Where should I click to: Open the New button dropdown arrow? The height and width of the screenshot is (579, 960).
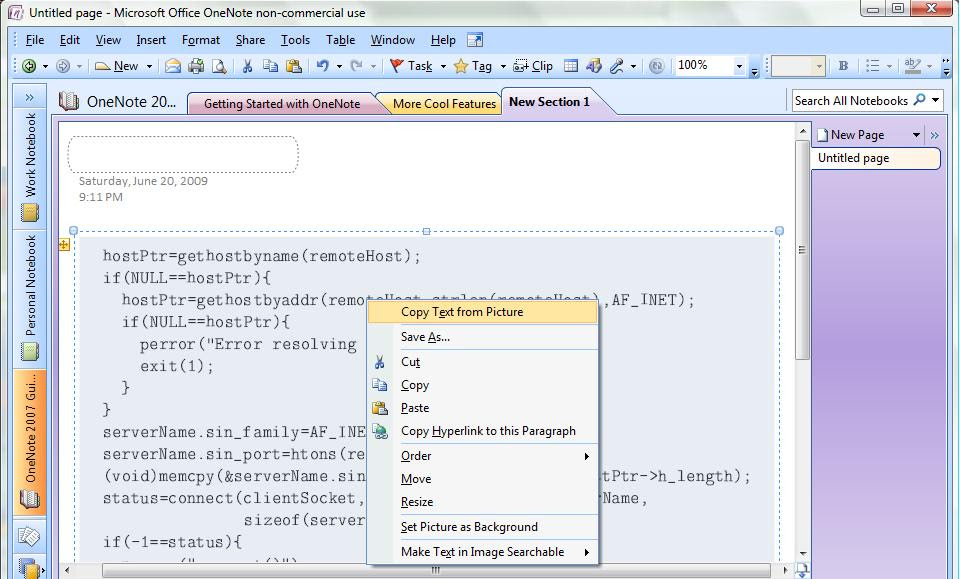[149, 66]
